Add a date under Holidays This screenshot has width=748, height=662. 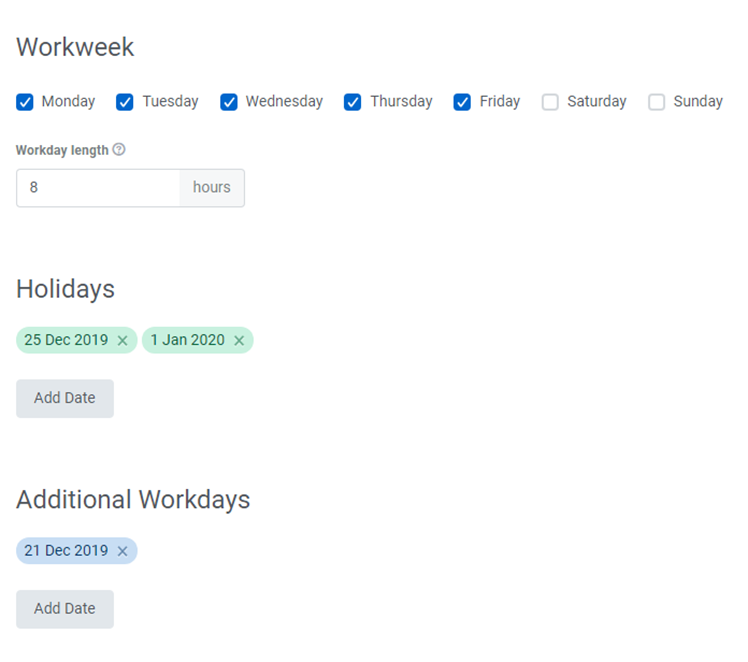click(x=65, y=399)
